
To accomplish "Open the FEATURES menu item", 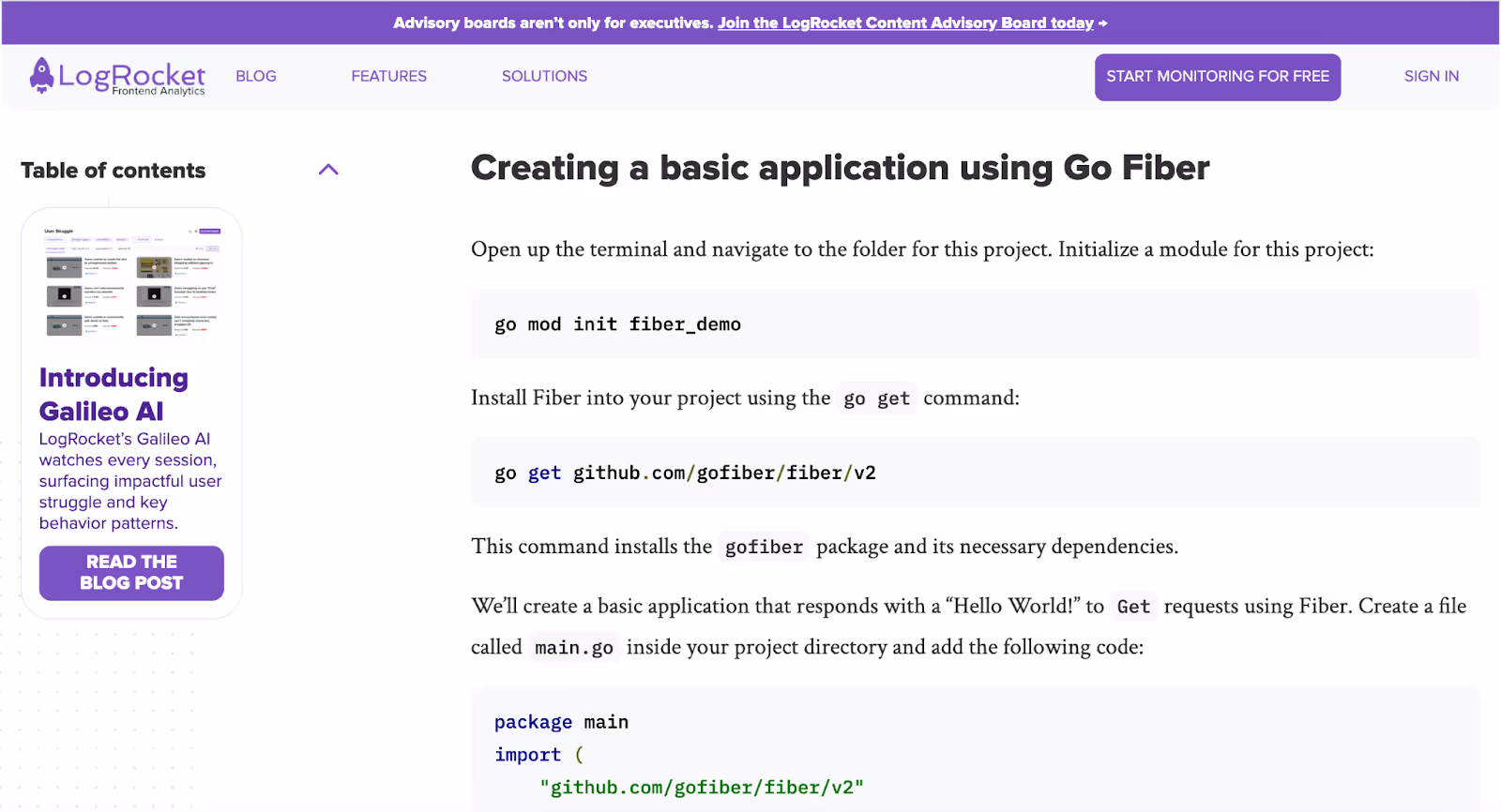I will point(388,76).
